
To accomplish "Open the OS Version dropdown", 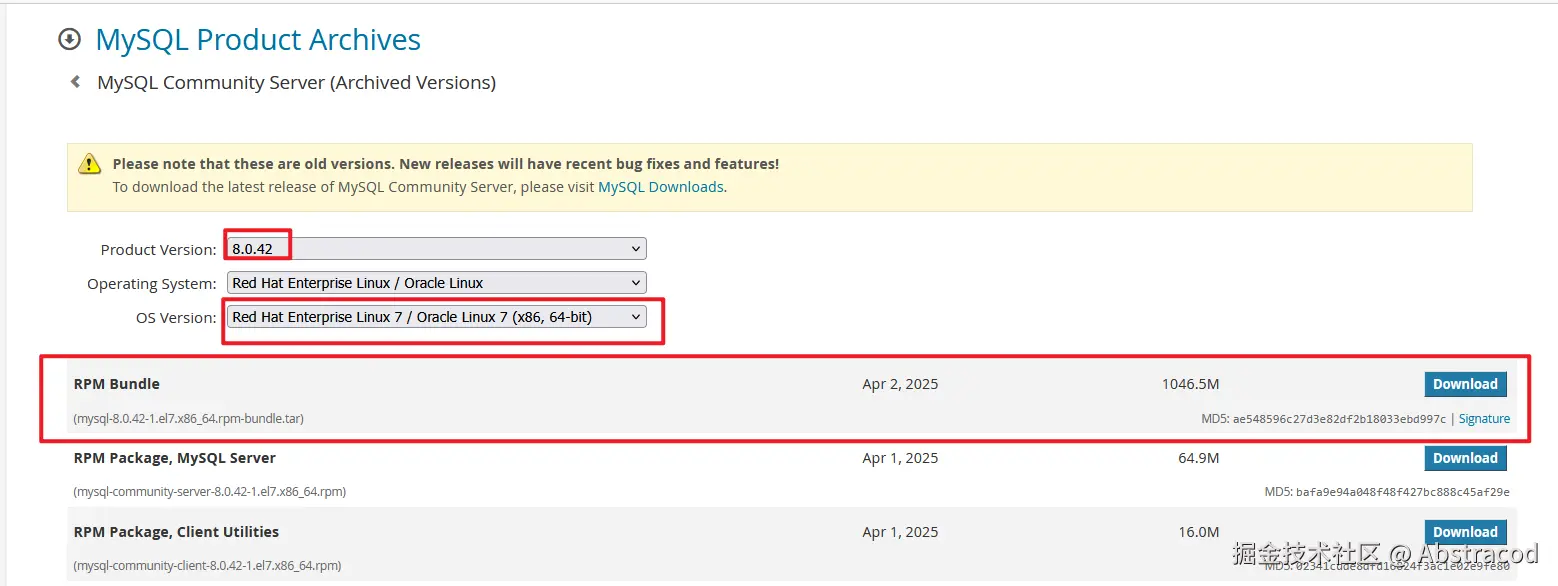I will (437, 317).
